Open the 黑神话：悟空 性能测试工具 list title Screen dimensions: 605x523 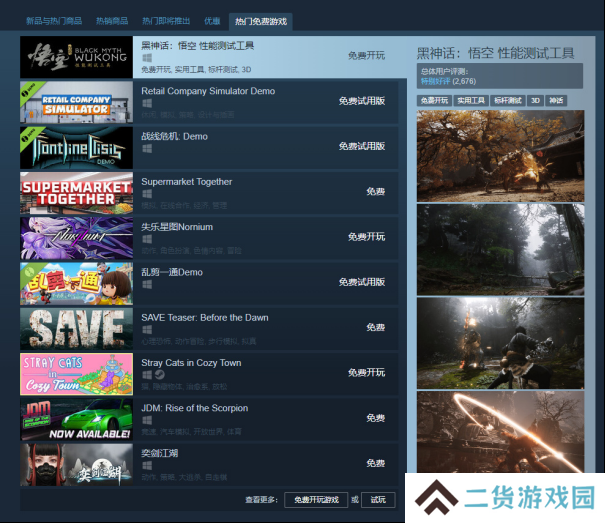198,46
